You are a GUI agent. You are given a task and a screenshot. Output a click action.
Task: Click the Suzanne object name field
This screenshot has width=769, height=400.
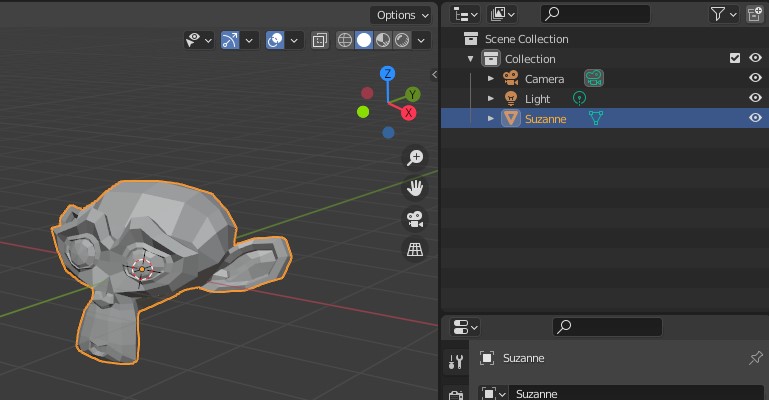[636, 394]
